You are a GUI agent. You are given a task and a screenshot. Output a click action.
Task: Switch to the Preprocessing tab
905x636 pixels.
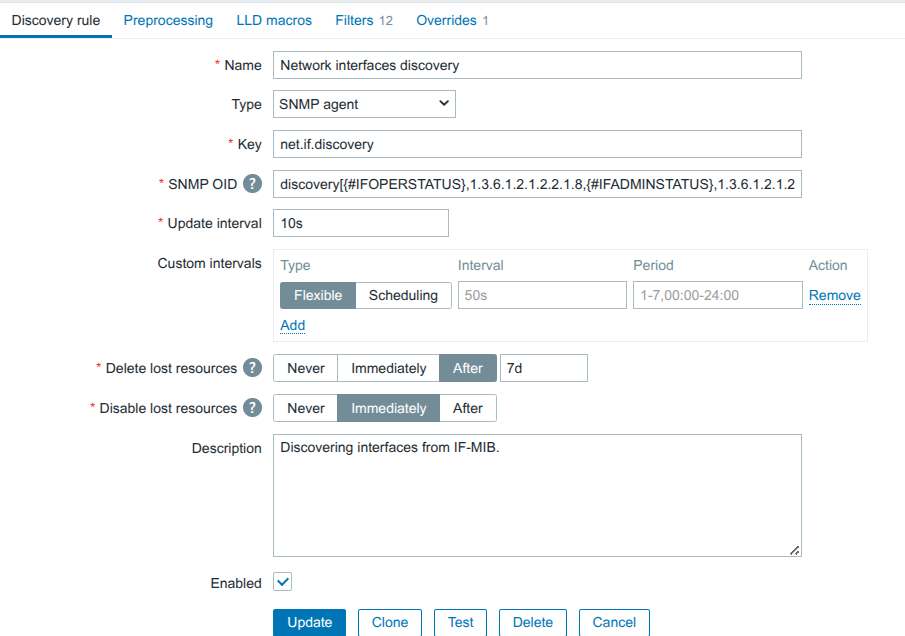coord(168,20)
